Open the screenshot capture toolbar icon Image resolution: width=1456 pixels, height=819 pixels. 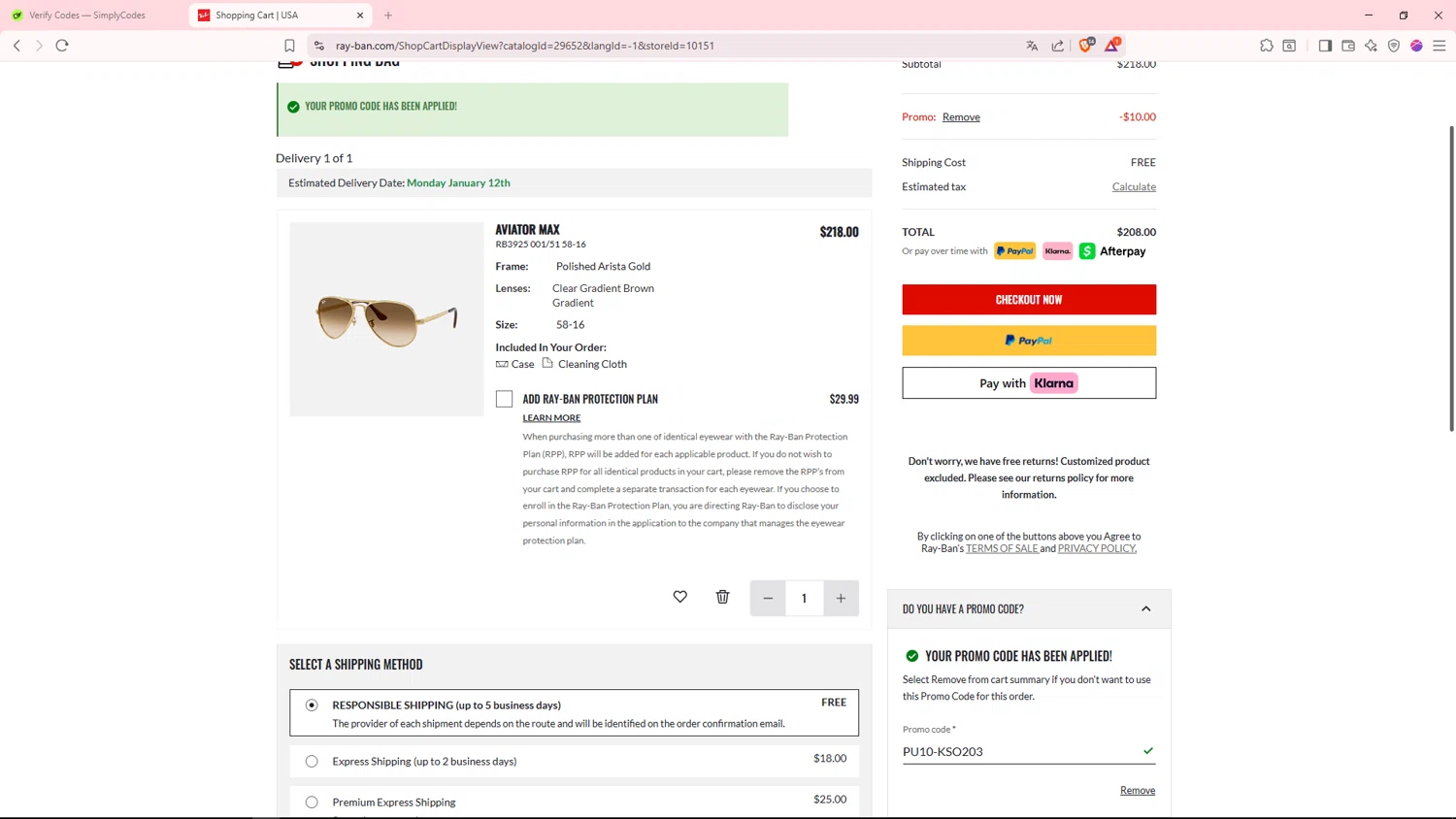[1289, 46]
